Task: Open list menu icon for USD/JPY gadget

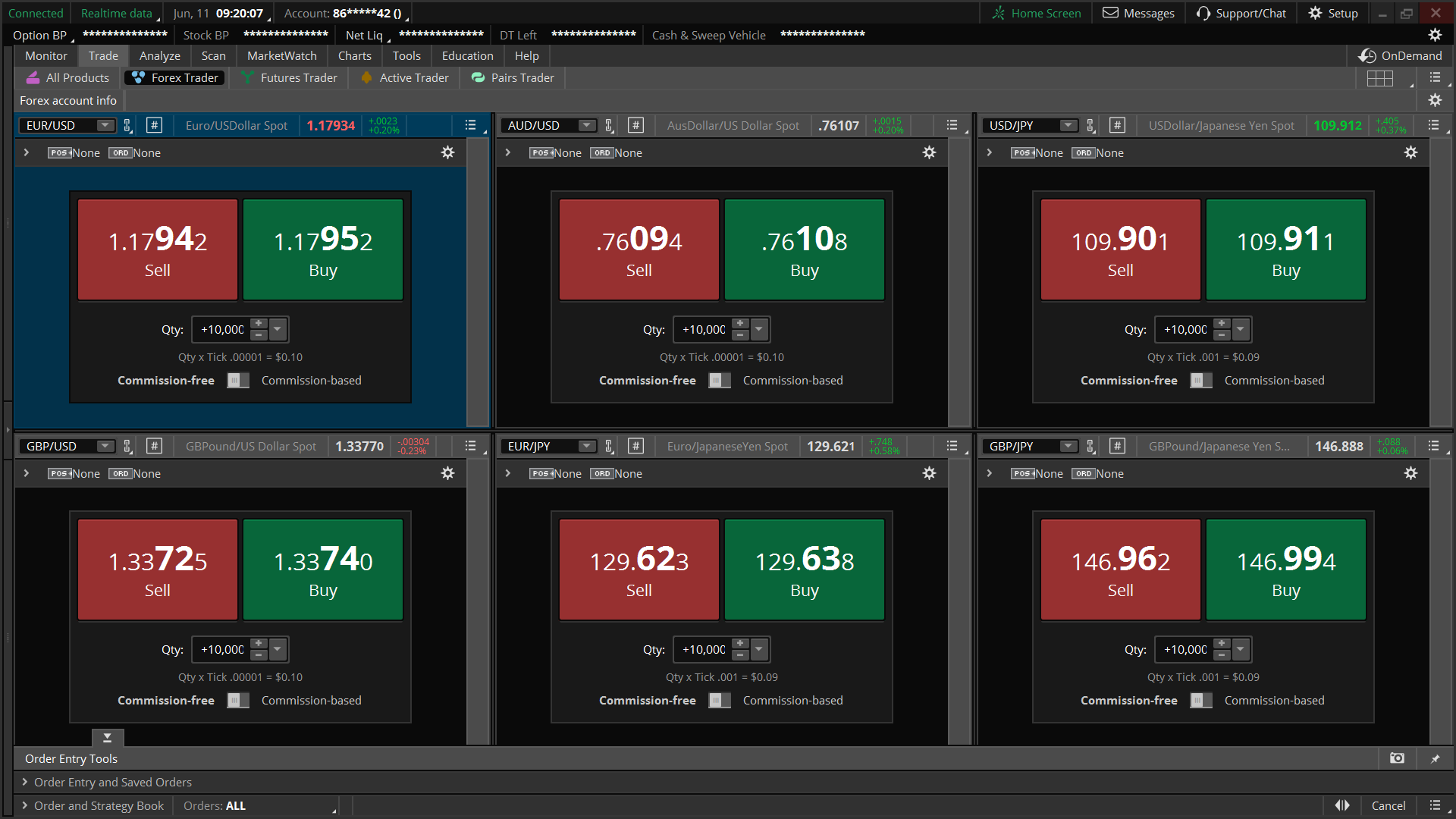Action: (x=1433, y=125)
